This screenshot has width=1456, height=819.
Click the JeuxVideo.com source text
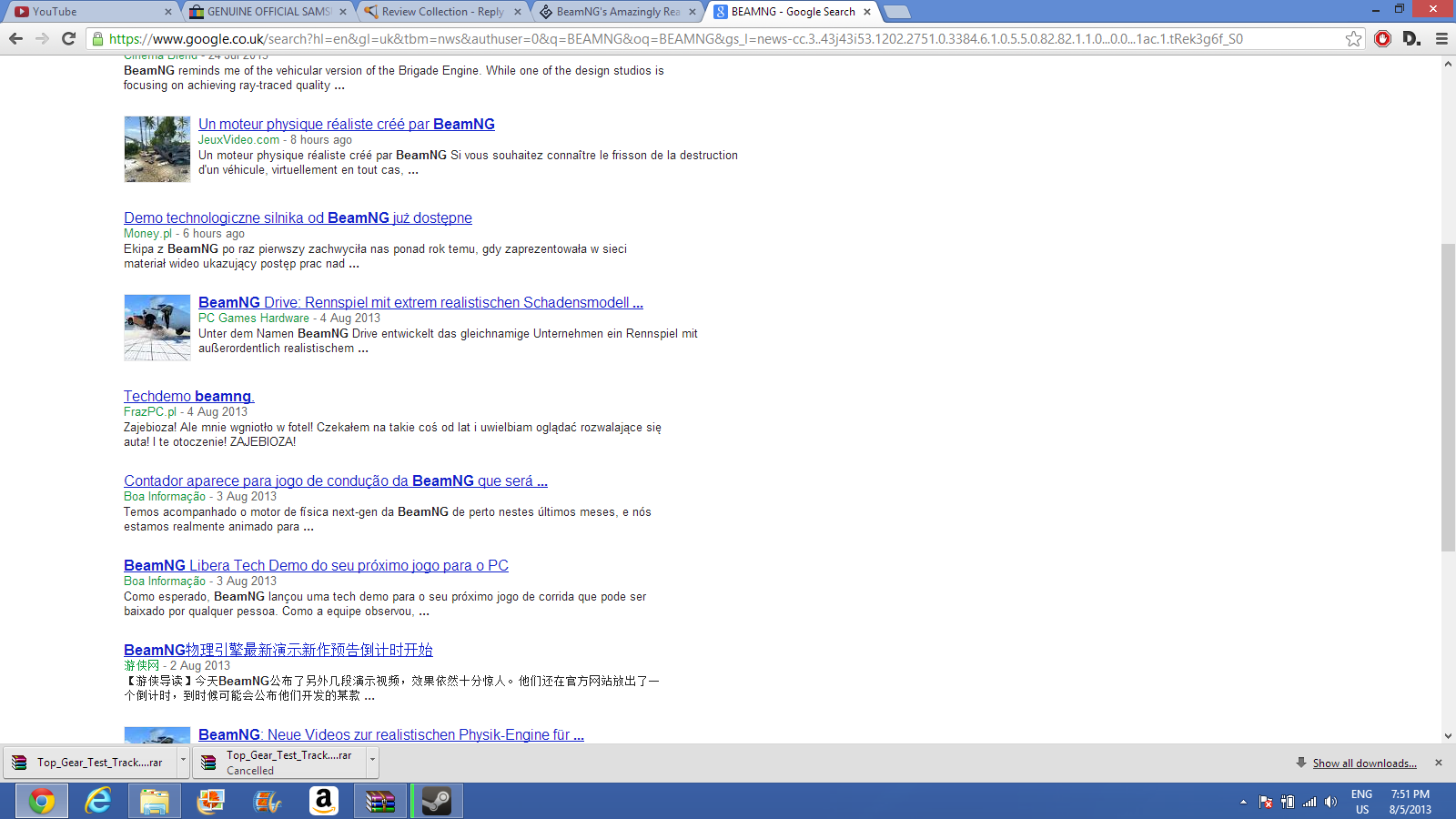click(x=238, y=139)
